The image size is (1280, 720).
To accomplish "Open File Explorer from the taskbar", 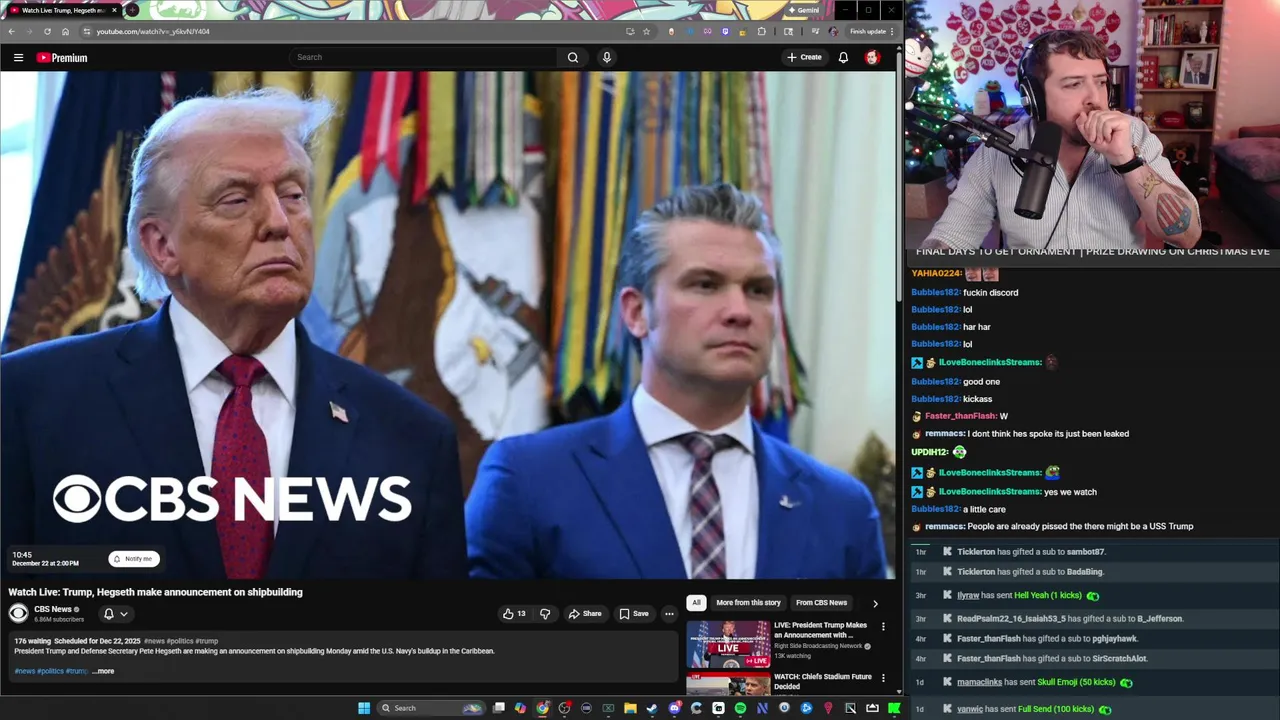I will 630,708.
